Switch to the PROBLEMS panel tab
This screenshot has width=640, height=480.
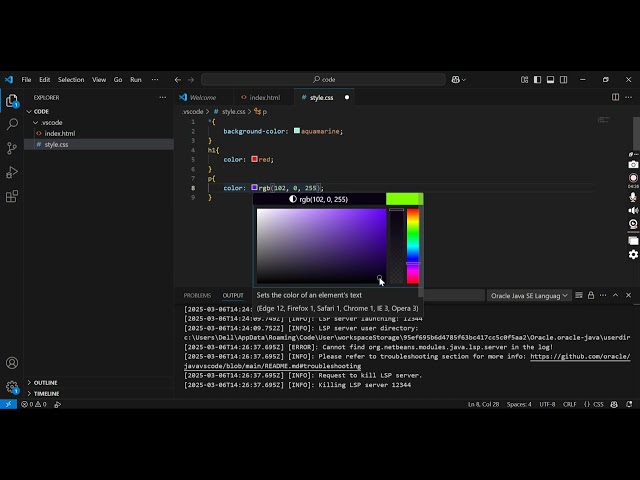(x=197, y=295)
